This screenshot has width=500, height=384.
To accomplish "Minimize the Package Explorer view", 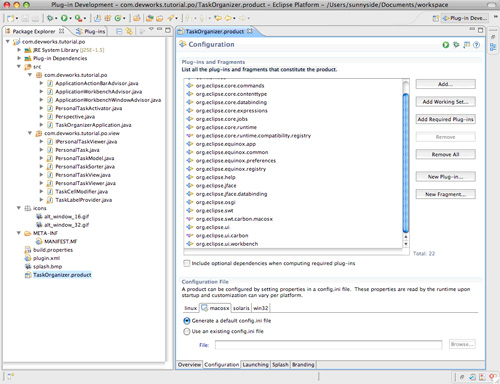I will coord(160,30).
